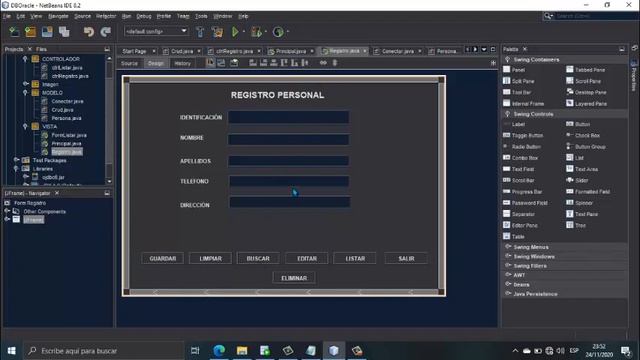Click the Profile Project globe icon
The height and width of the screenshot is (360, 640).
278,31
